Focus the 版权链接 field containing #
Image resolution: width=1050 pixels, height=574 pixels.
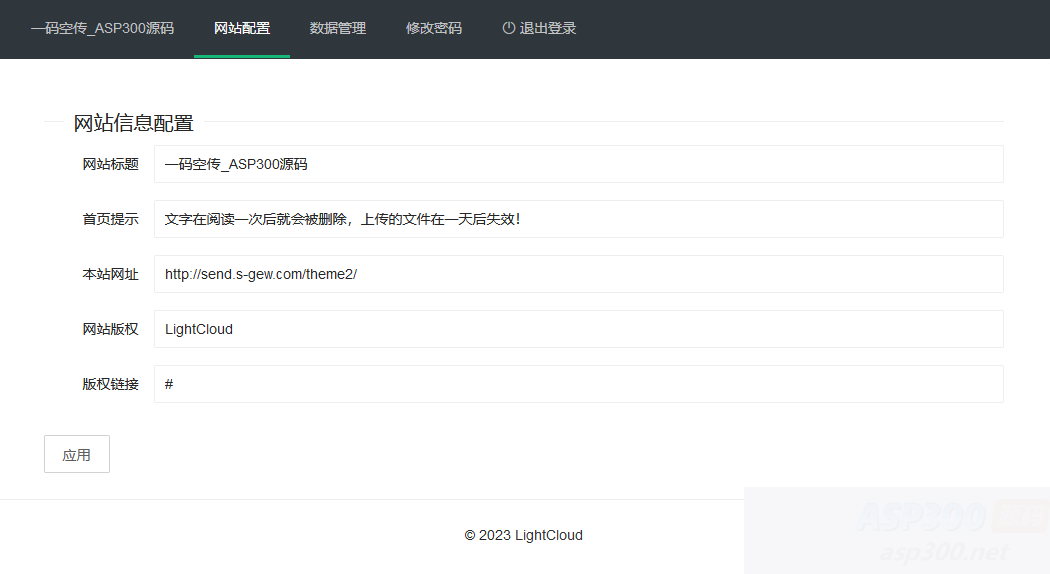[578, 384]
